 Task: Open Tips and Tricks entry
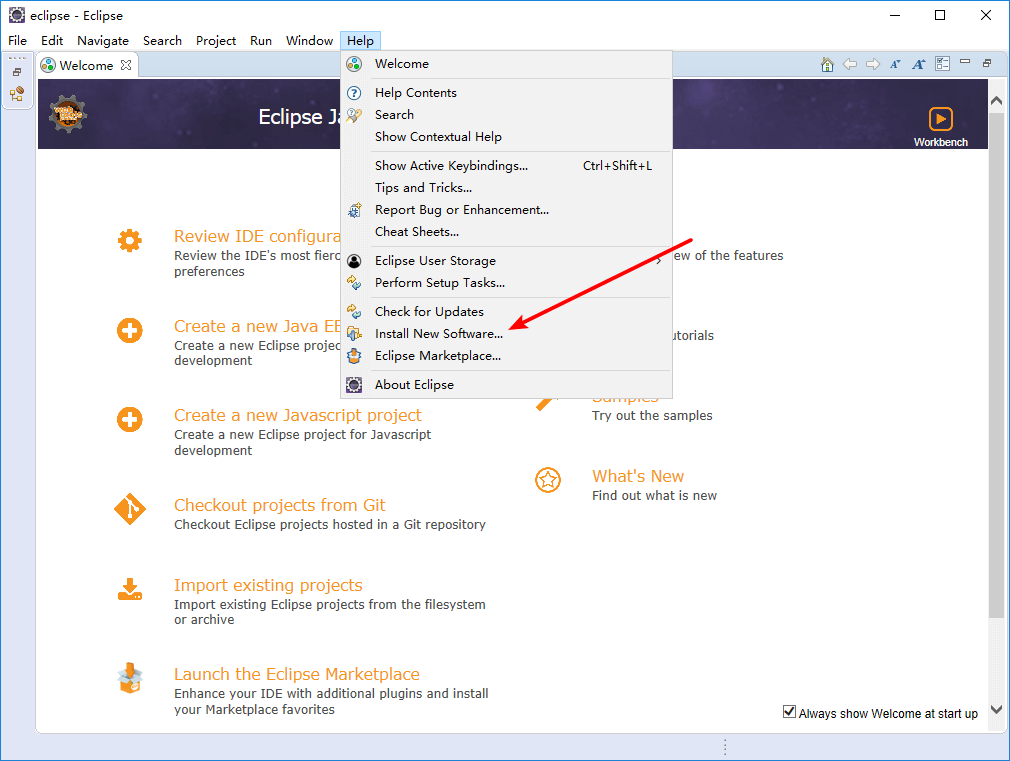click(x=506, y=188)
